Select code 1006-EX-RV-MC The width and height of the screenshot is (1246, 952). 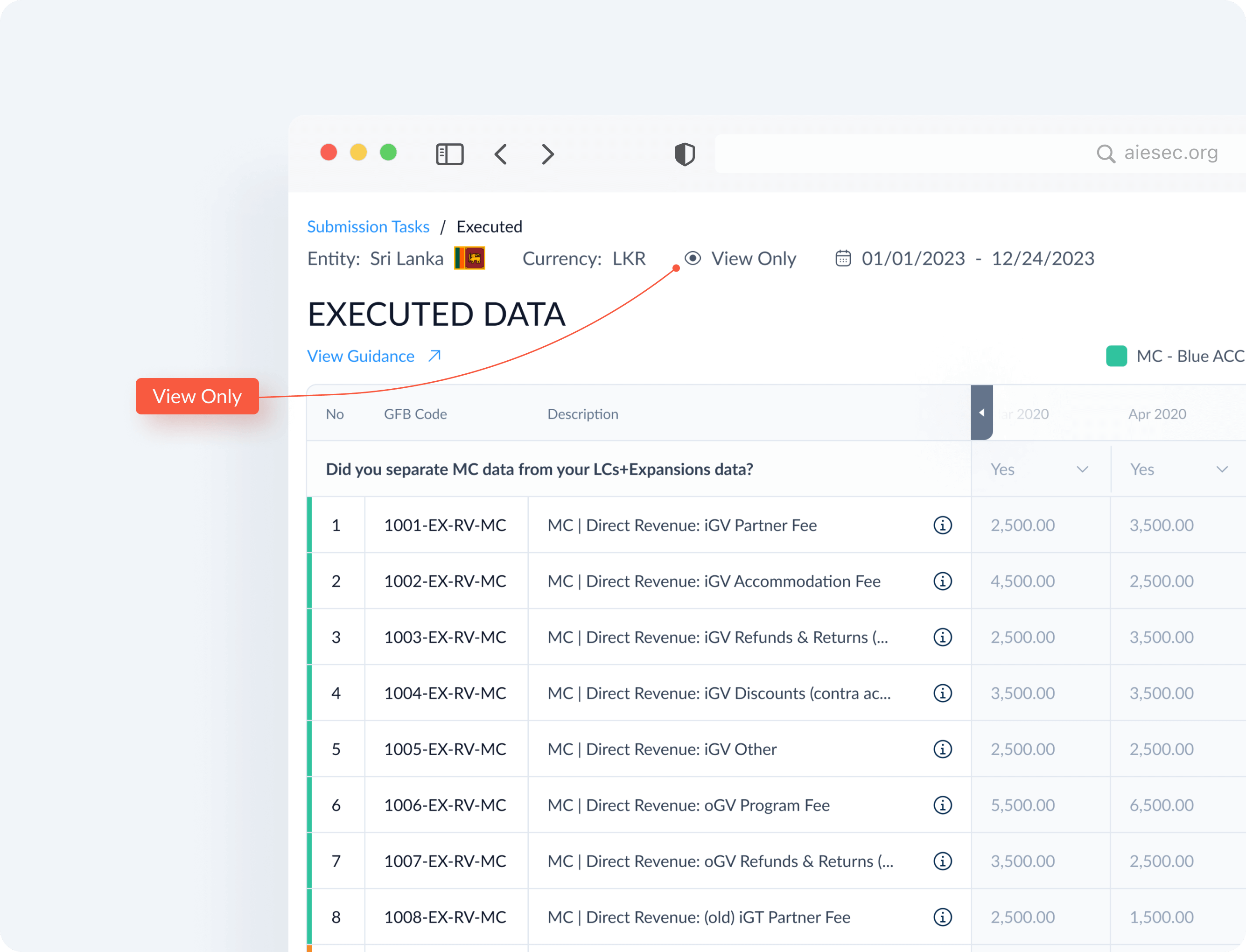[445, 806]
